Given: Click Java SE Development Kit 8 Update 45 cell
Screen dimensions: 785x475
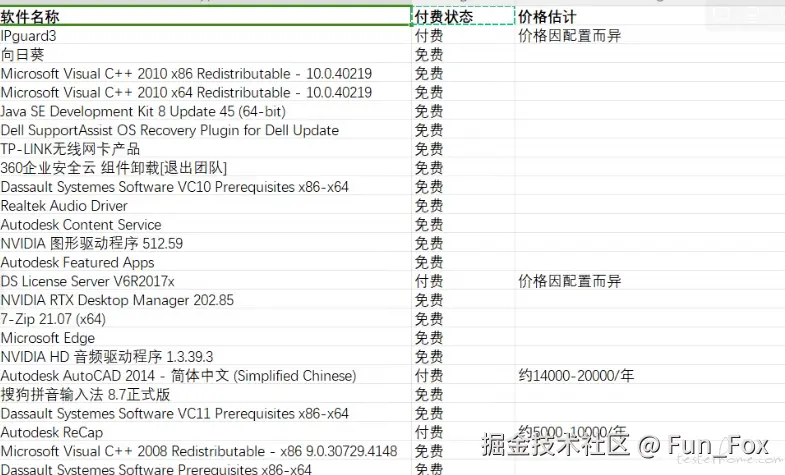Looking at the screenshot, I should click(205, 111).
